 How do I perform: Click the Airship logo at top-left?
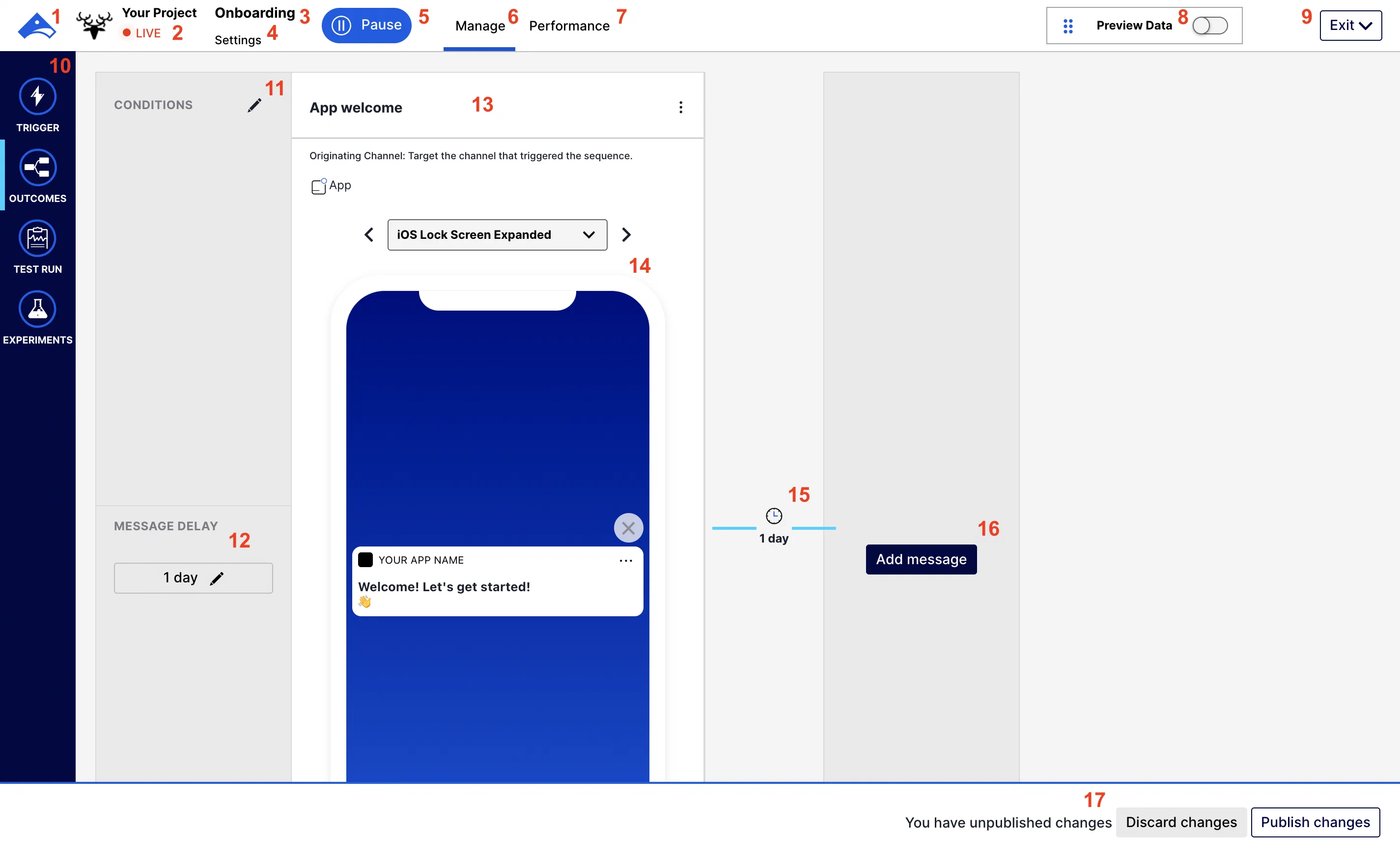point(36,26)
